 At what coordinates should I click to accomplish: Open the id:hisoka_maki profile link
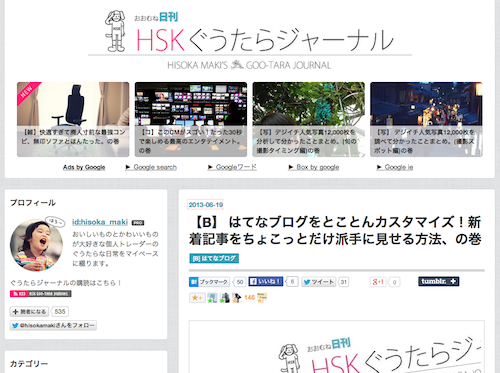pyautogui.click(x=100, y=222)
